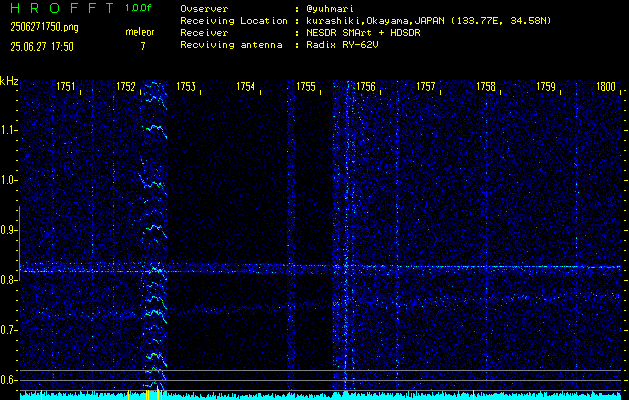
Task: Click the 1756 time axis label
Action: pos(366,86)
